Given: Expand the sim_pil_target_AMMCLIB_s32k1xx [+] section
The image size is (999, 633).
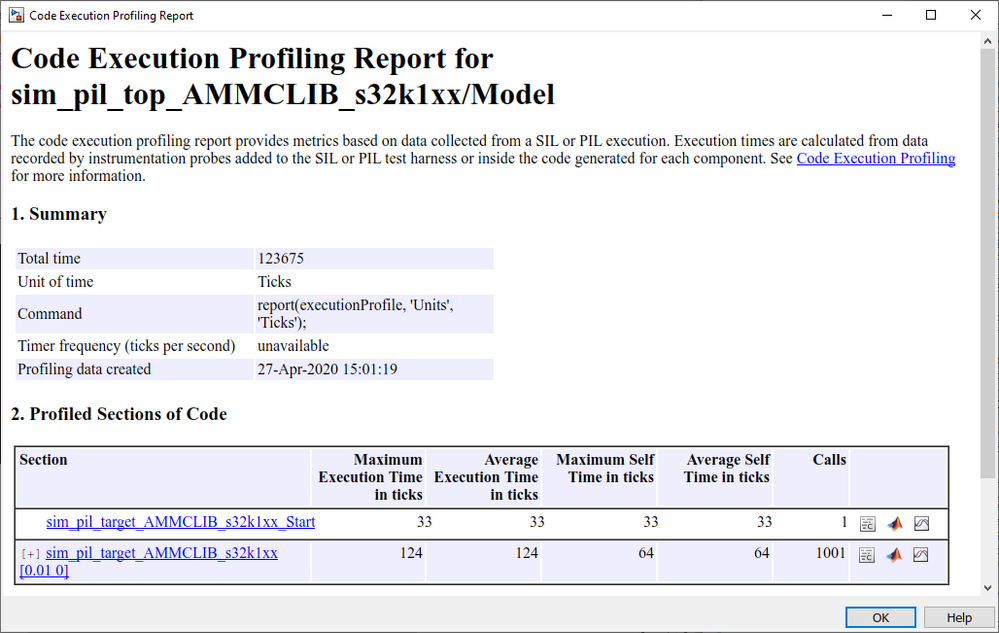Looking at the screenshot, I should [x=30, y=554].
